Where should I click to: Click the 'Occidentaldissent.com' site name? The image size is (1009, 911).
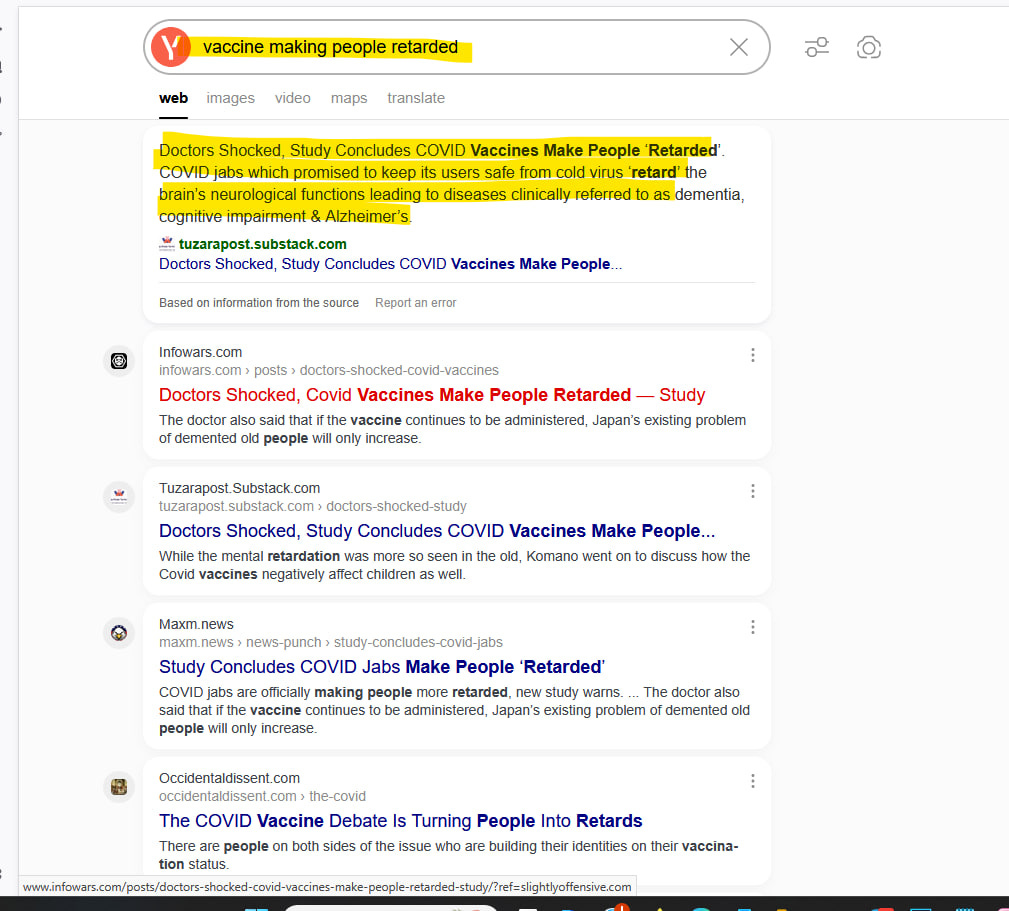pos(229,778)
